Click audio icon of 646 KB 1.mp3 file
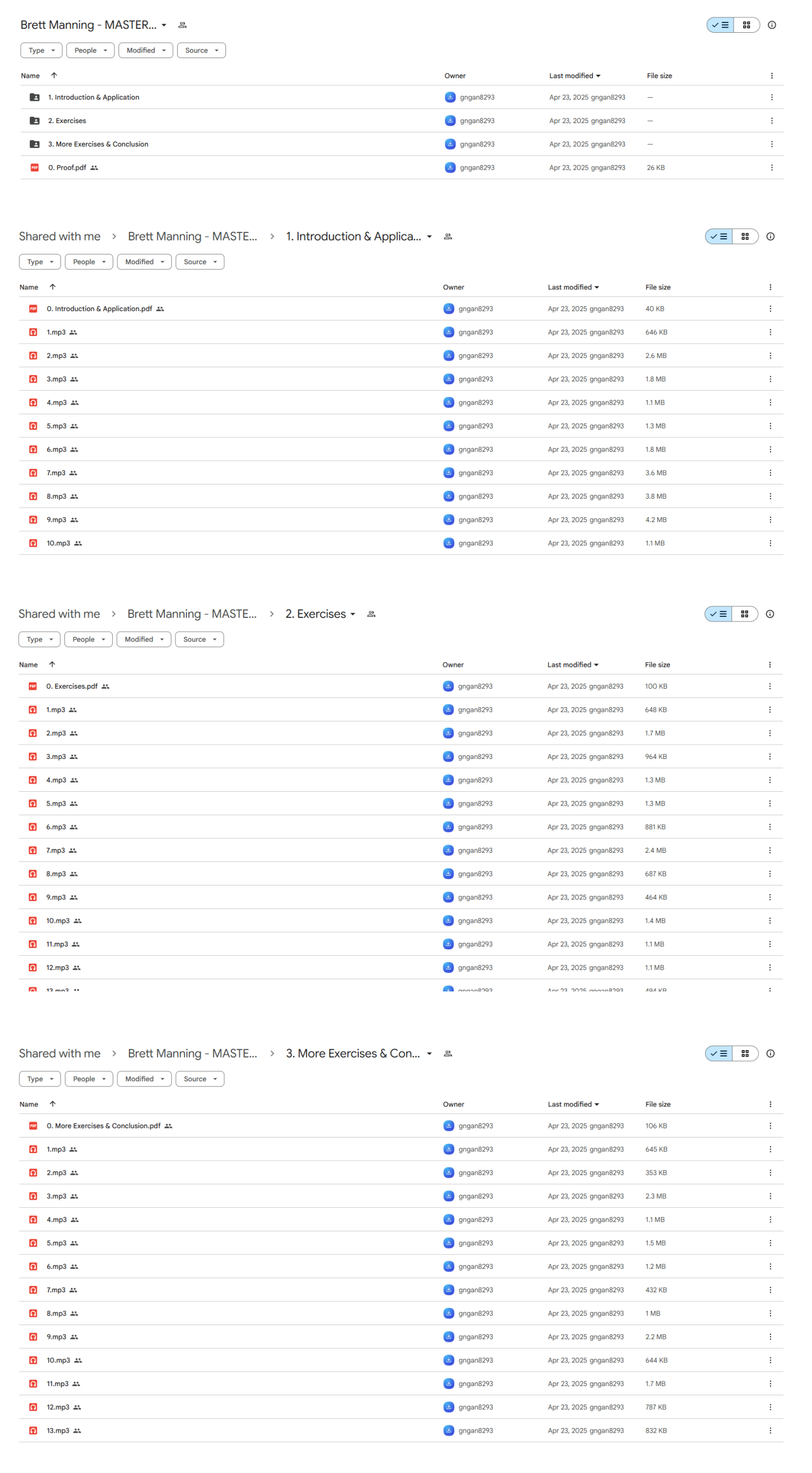This screenshot has width=812, height=1473. point(33,333)
